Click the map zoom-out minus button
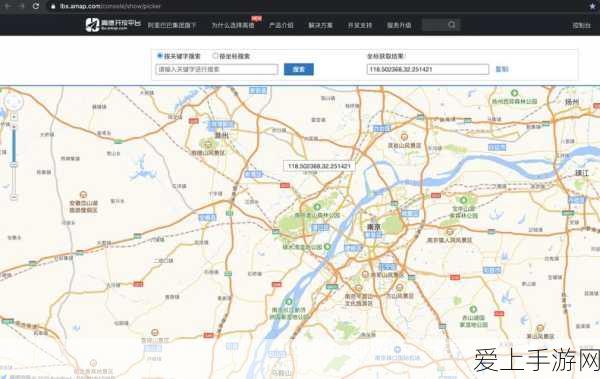This screenshot has width=600, height=379. [x=14, y=197]
